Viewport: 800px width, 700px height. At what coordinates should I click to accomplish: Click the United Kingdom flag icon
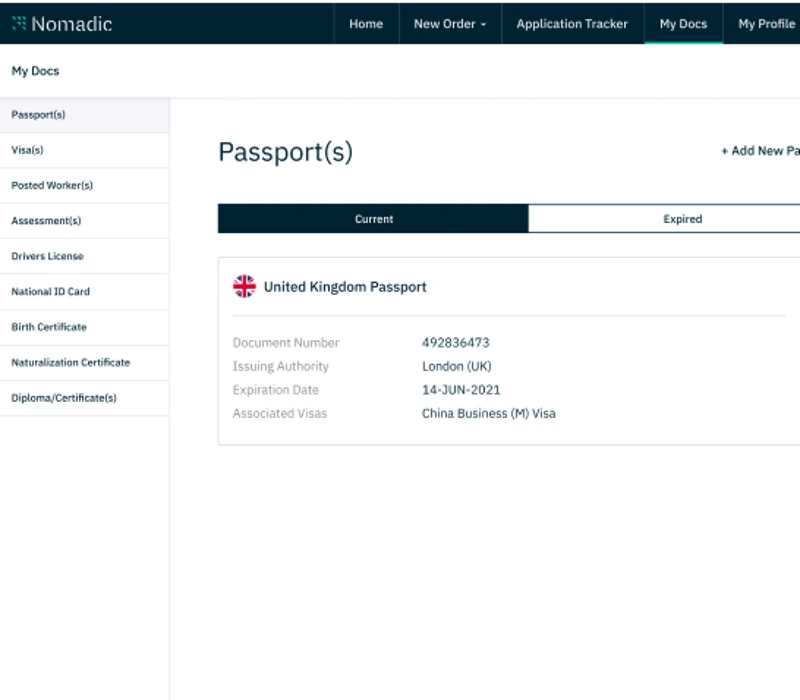point(244,287)
